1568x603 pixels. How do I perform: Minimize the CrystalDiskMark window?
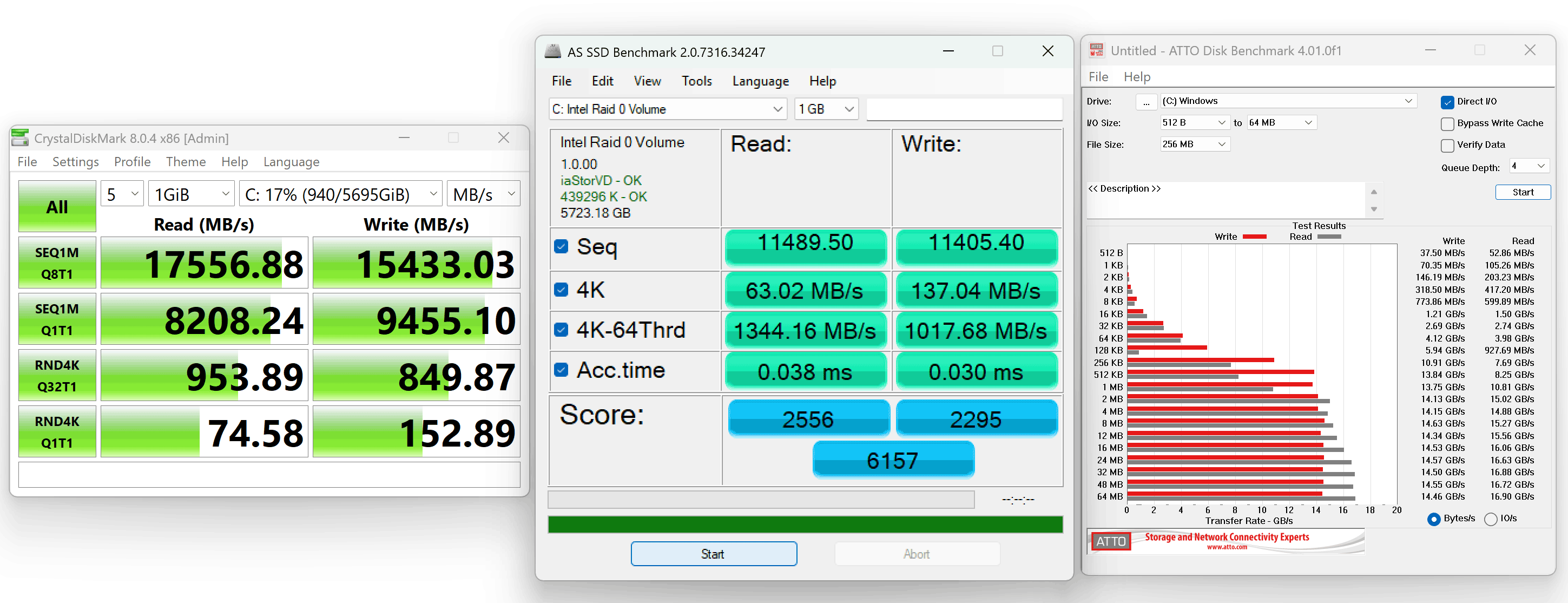coord(404,137)
